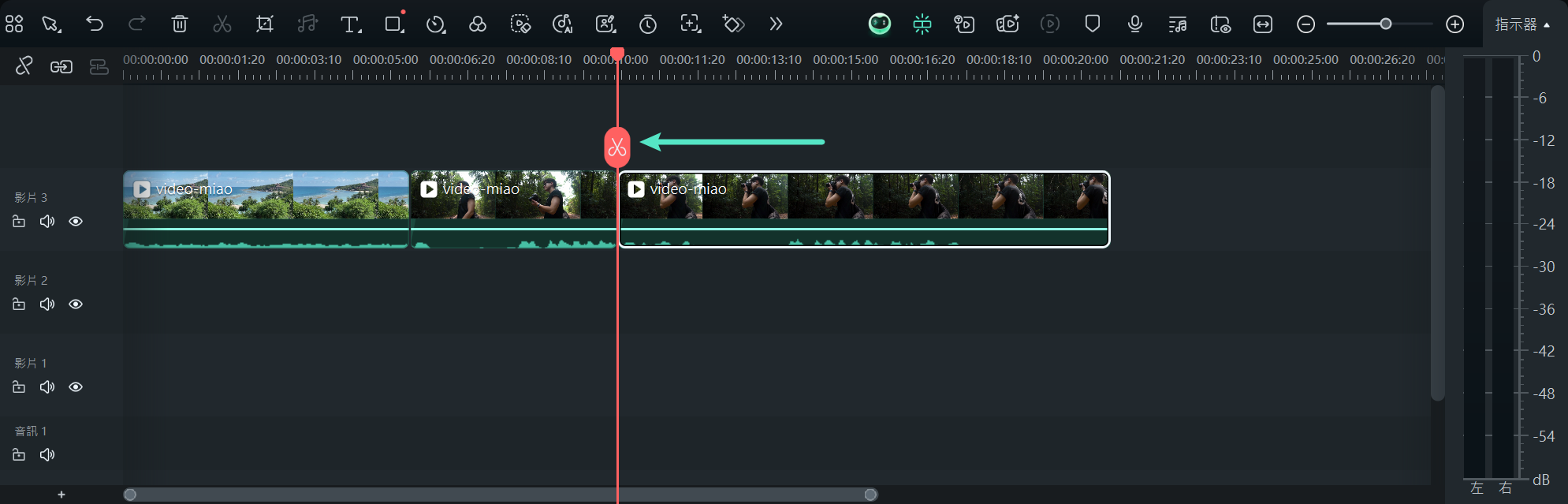1568x504 pixels.
Task: Click the 影片 3 track label
Action: [31, 197]
